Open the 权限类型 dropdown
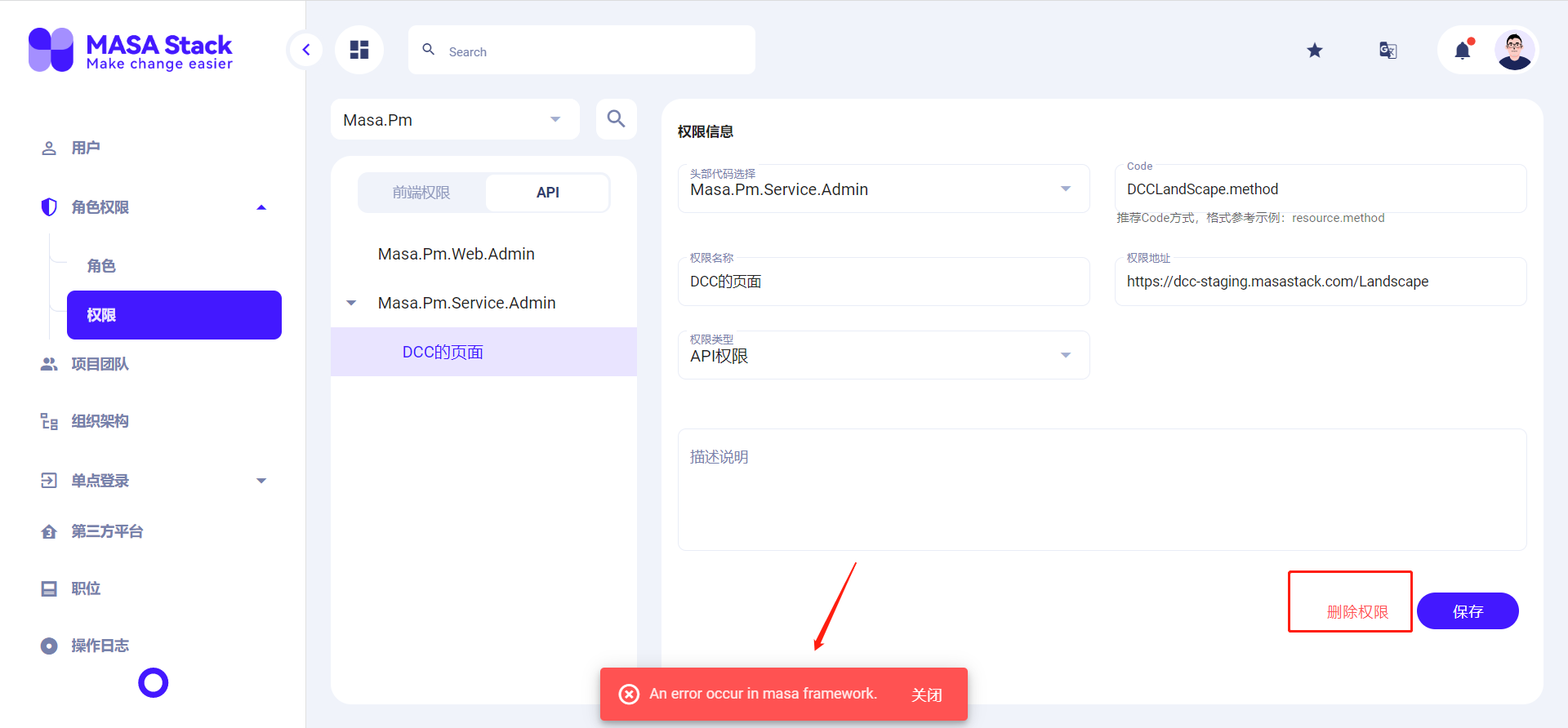This screenshot has height=728, width=1568. 884,355
